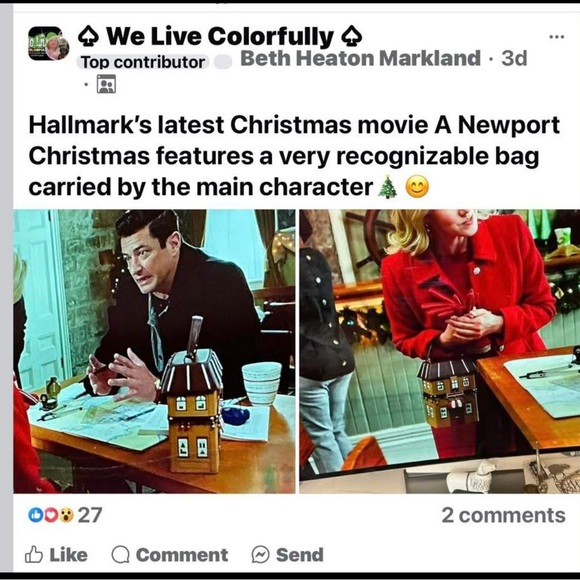Screen dimensions: 580x580
Task: Open the photo of woman in red coat
Action: (439, 351)
